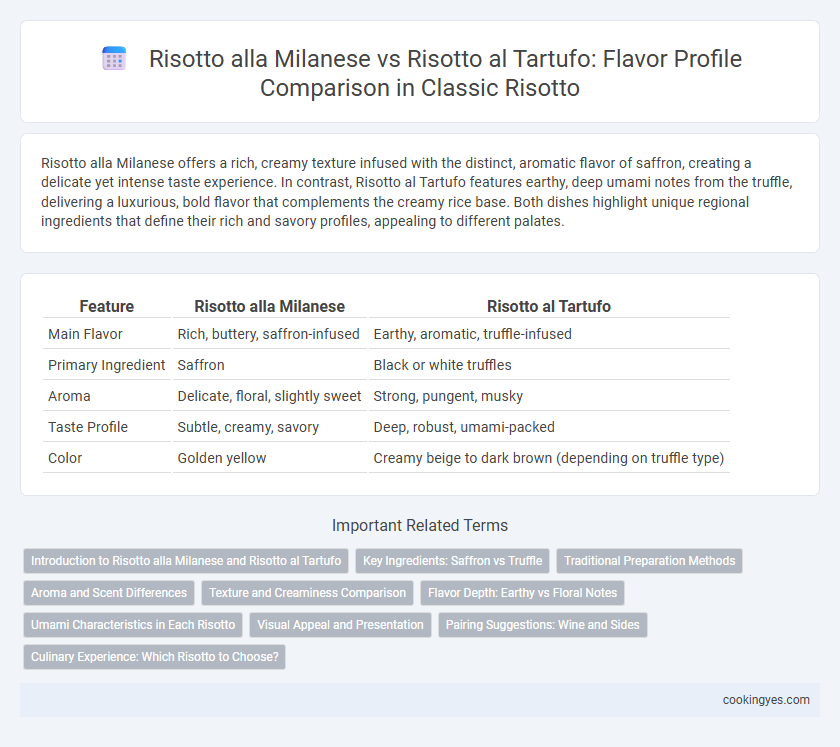Choose the 'Flavor Depth: Earthy vs Floral Notes' tag
The image size is (840, 747).
[x=522, y=593]
